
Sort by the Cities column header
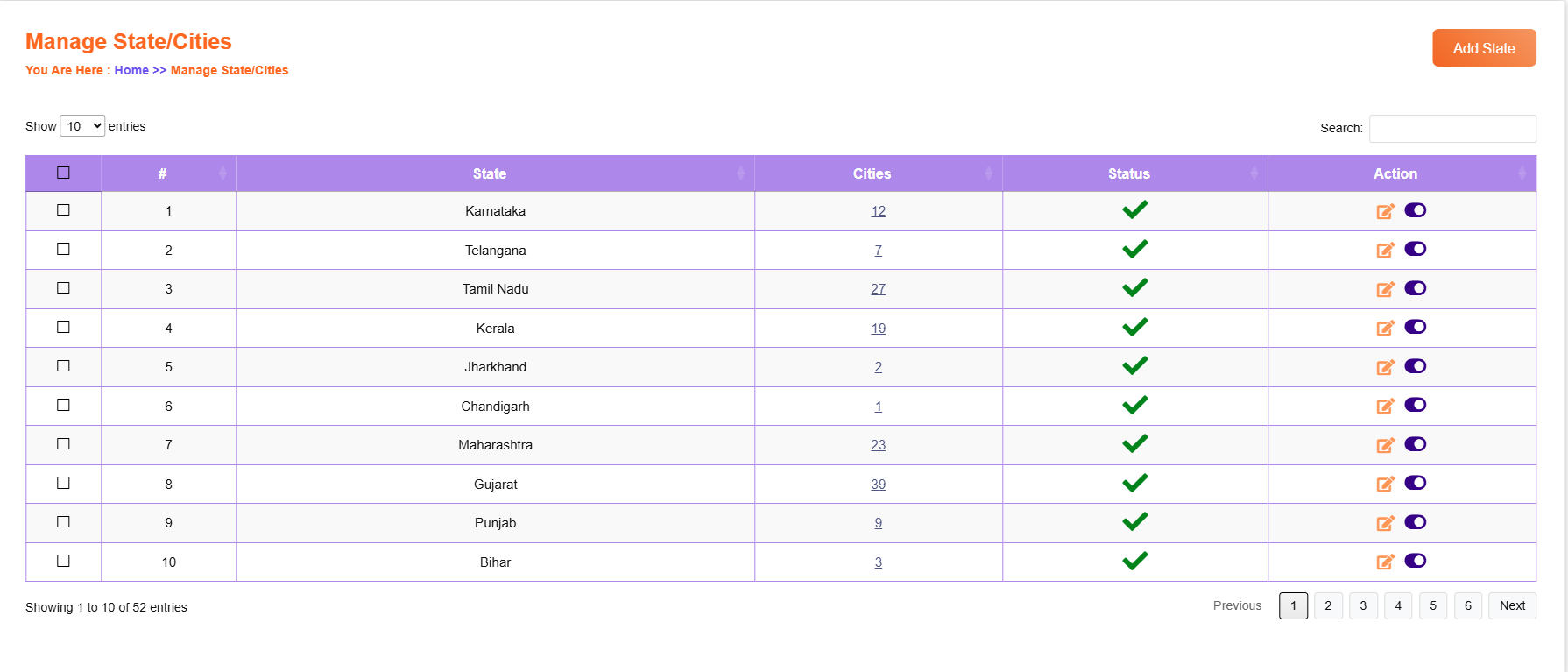coord(879,173)
